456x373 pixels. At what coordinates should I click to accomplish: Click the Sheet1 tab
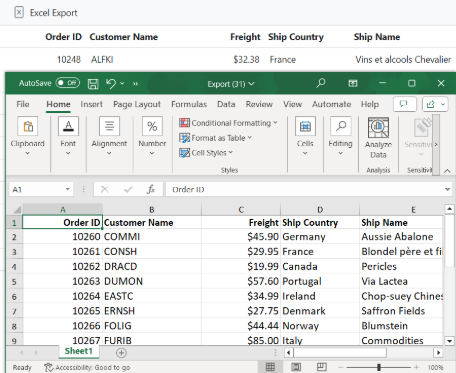[78, 351]
